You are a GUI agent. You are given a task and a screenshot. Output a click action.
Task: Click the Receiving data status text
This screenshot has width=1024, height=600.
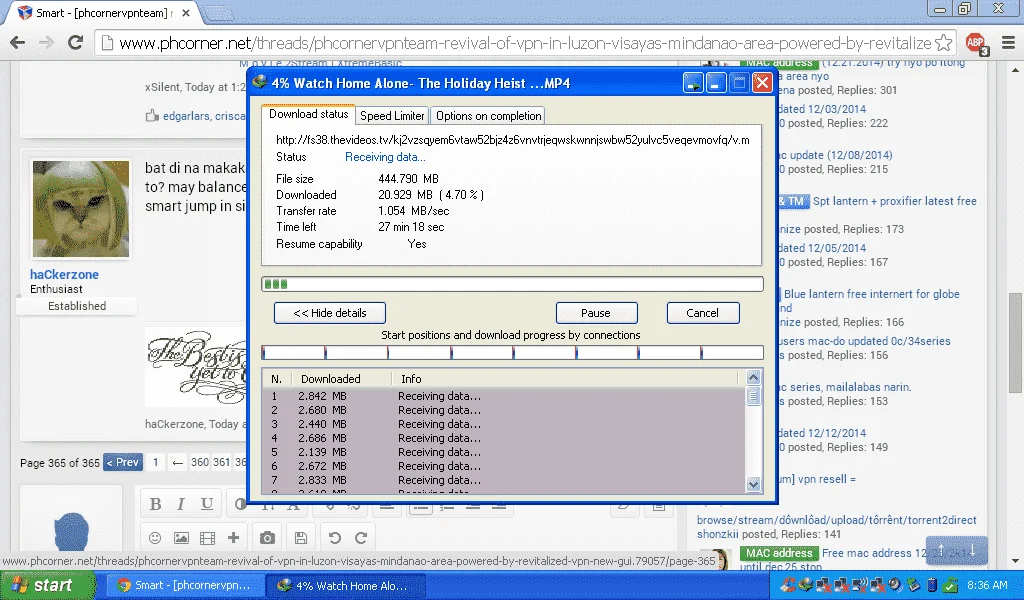coord(385,157)
